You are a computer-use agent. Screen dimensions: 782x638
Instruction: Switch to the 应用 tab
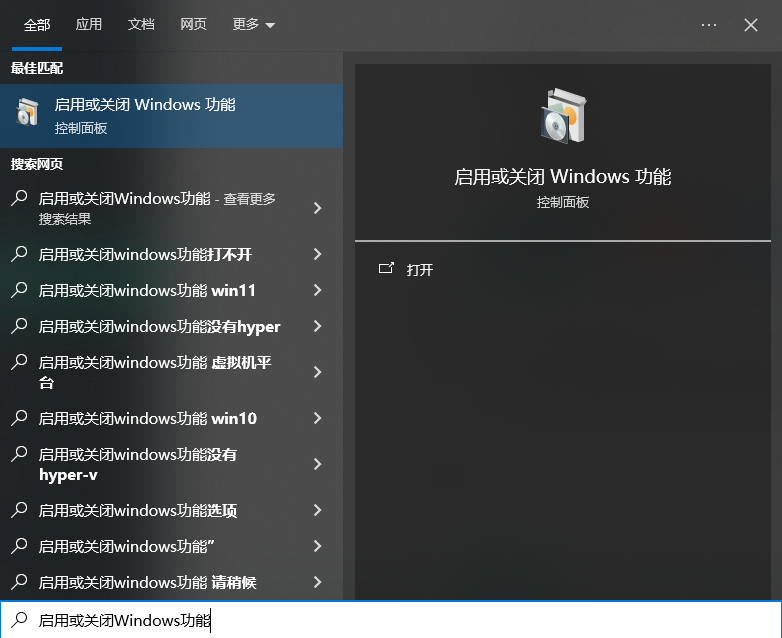[x=89, y=25]
